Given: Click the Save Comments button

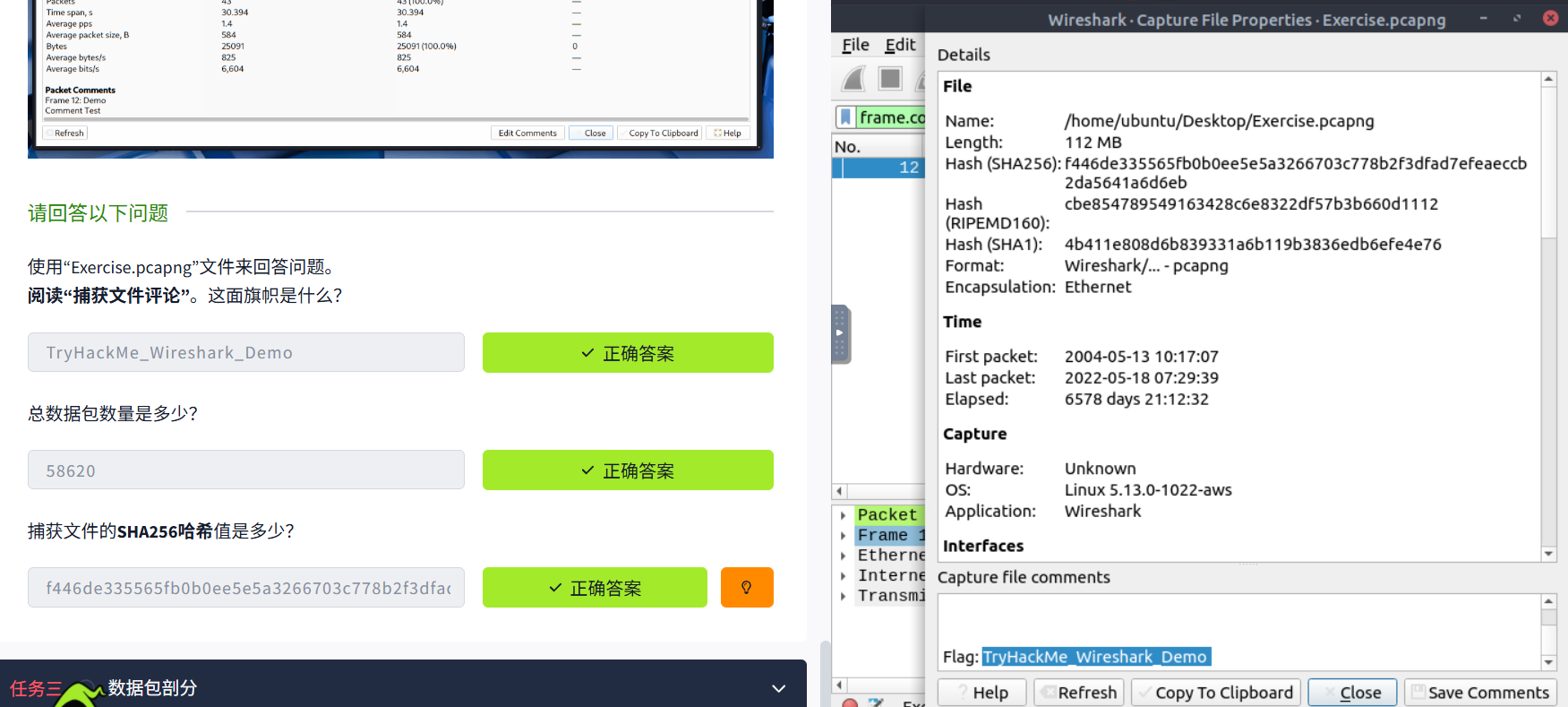Looking at the screenshot, I should click(1480, 693).
